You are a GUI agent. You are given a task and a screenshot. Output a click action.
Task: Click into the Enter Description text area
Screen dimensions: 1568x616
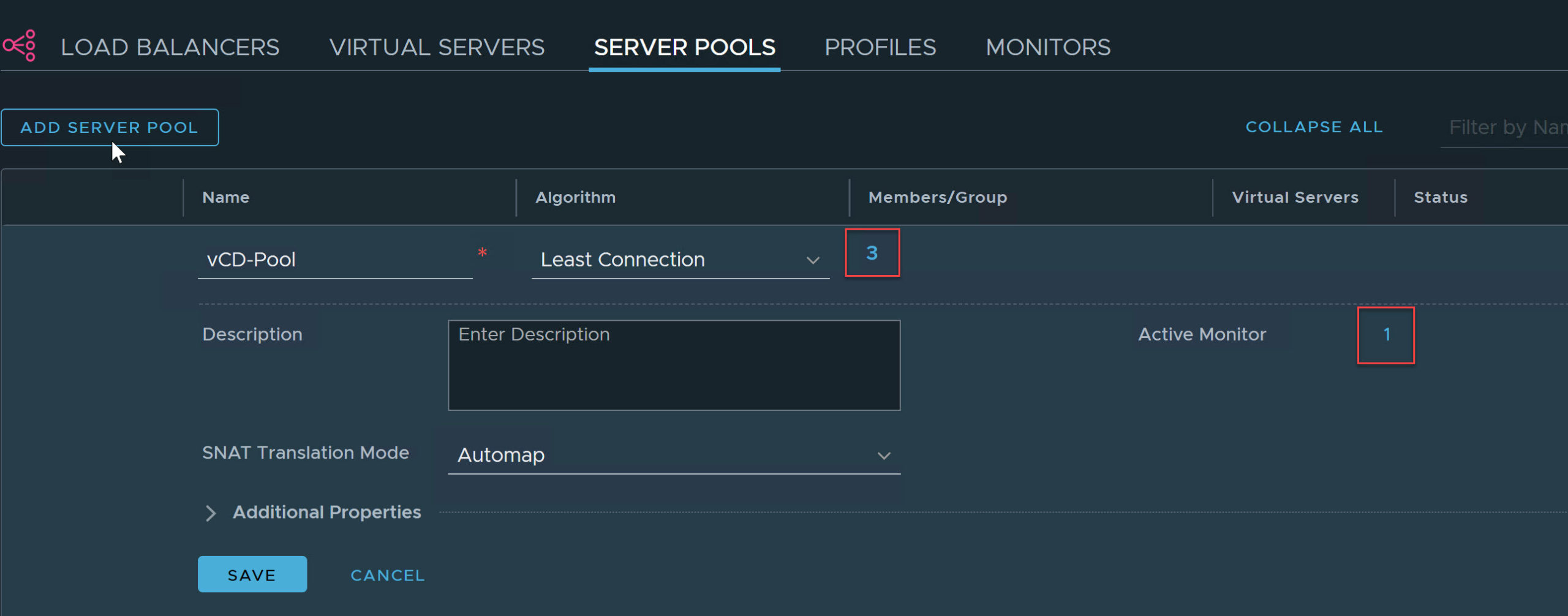[674, 365]
